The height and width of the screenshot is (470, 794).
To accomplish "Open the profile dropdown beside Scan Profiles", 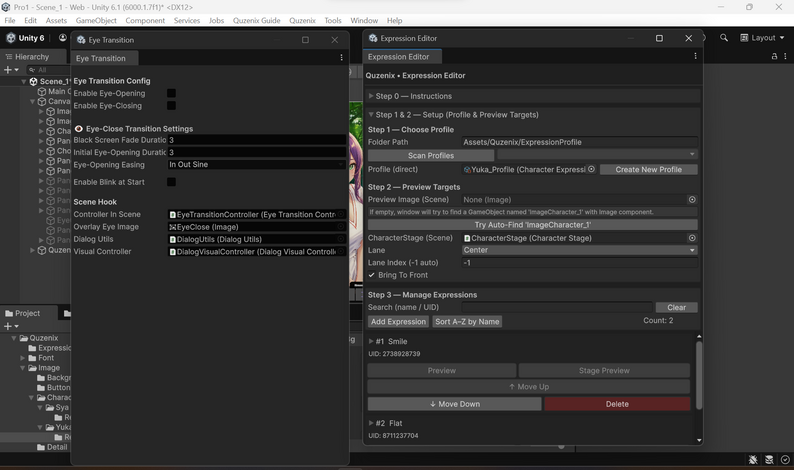I will (x=597, y=154).
